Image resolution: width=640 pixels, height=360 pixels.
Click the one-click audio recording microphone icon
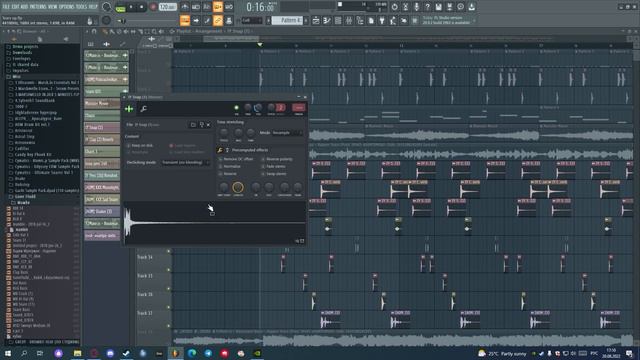(x=416, y=7)
